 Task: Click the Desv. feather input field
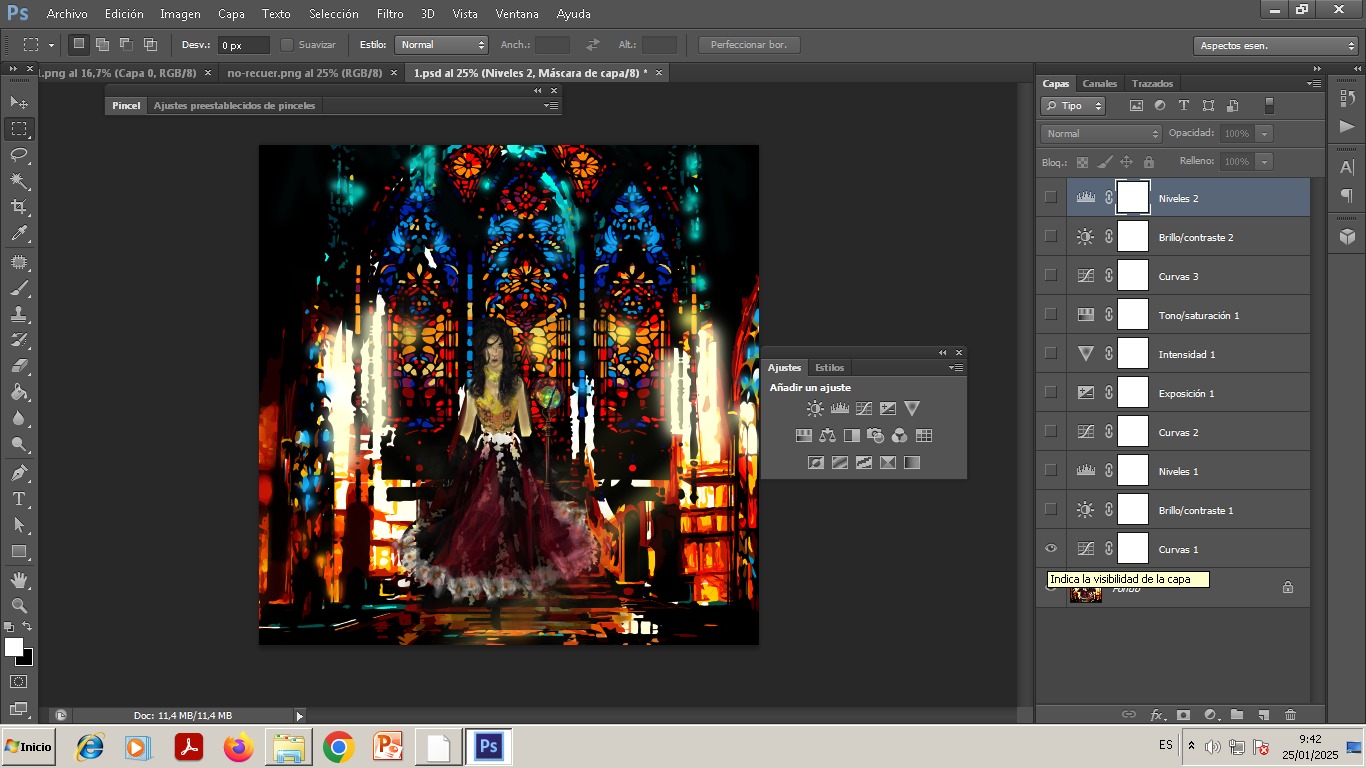[x=243, y=45]
